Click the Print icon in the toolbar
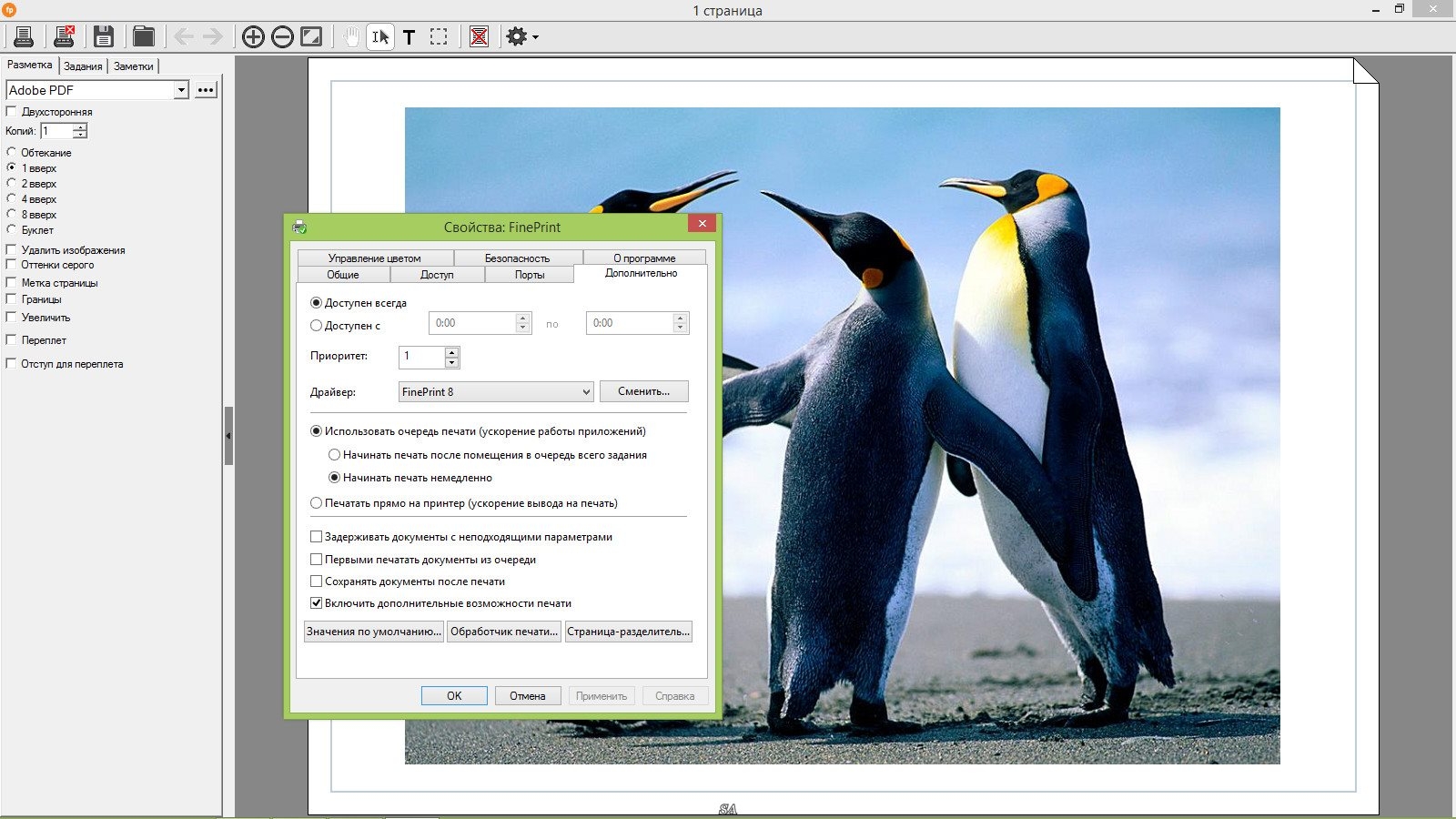 click(x=24, y=36)
